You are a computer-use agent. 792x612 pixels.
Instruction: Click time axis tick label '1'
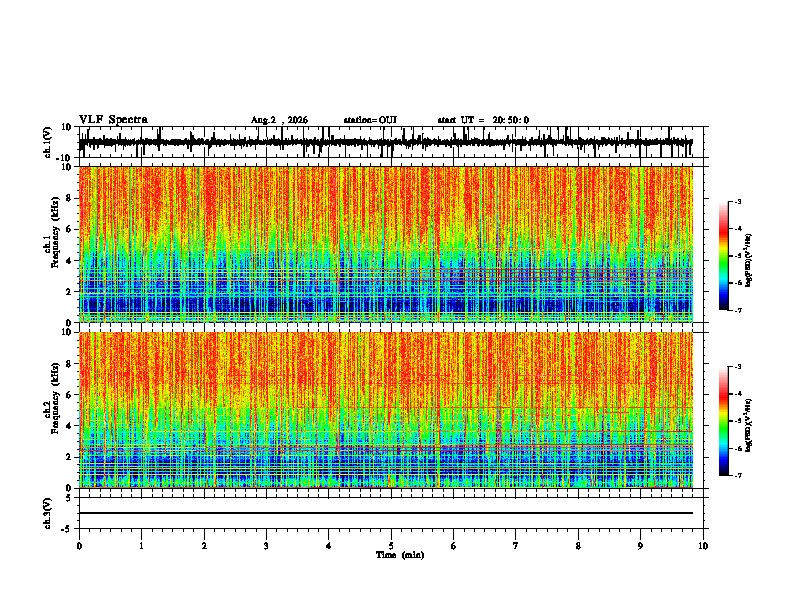click(142, 546)
